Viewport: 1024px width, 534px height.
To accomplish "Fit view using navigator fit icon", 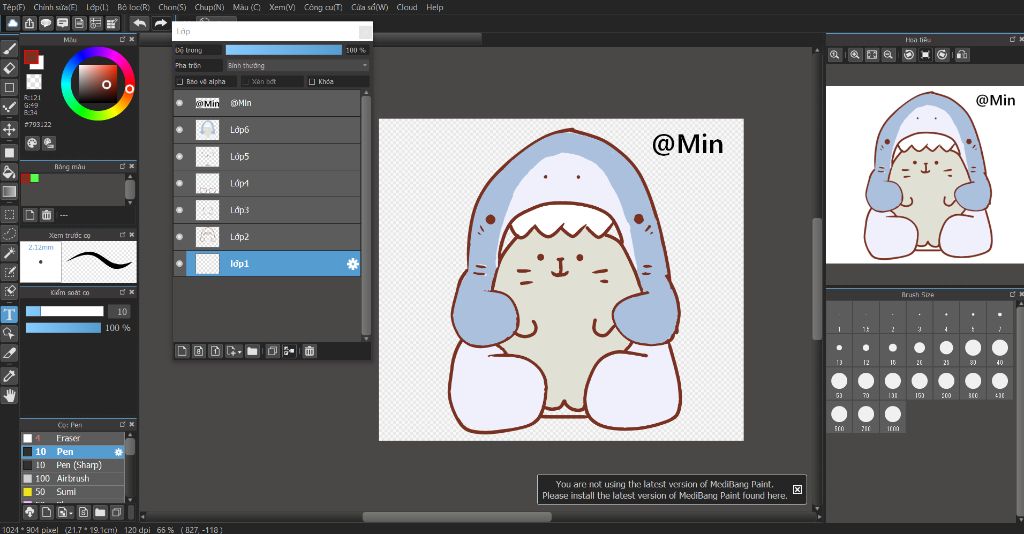I will [872, 55].
